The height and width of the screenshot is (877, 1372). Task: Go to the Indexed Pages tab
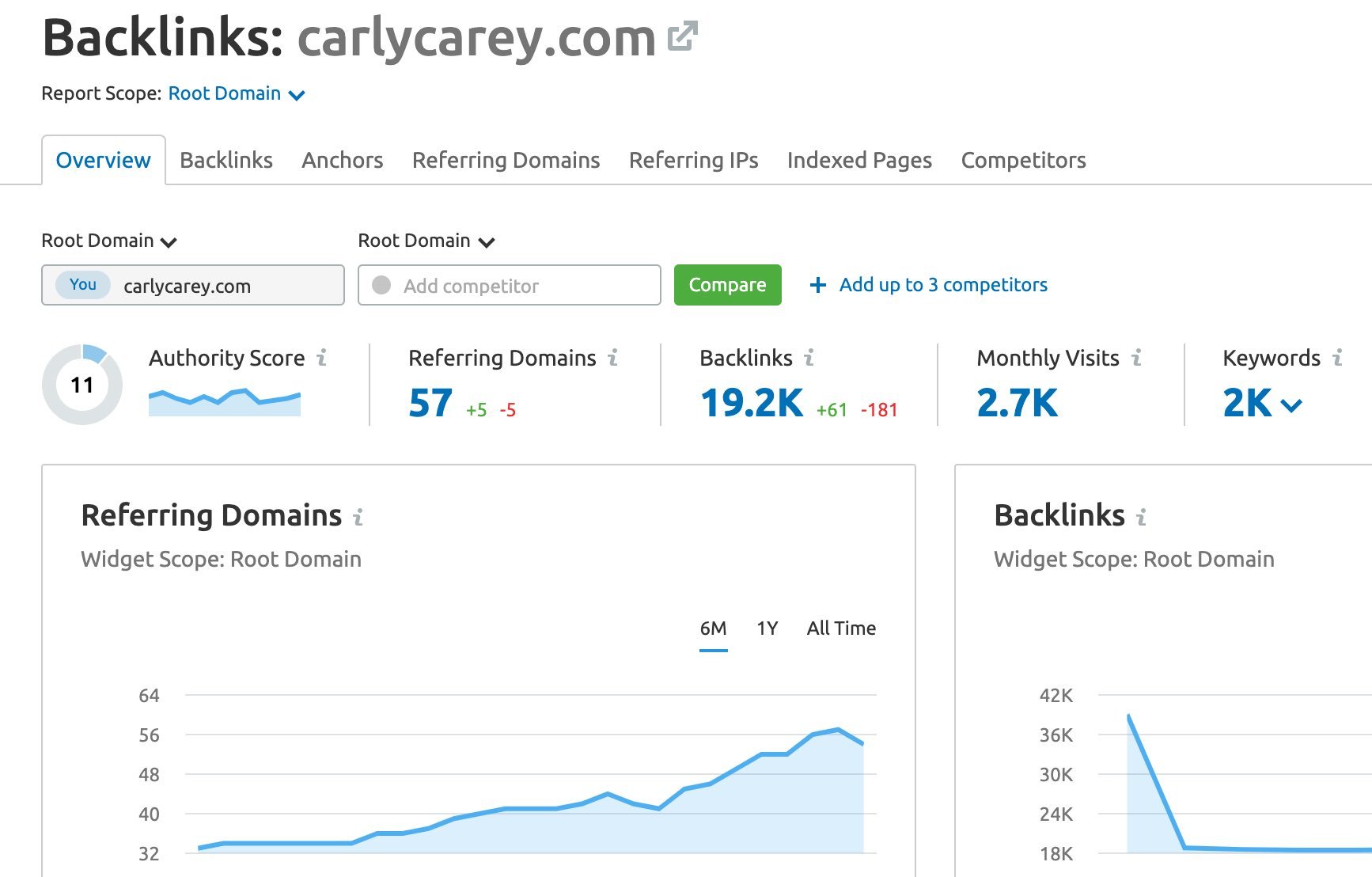(859, 161)
